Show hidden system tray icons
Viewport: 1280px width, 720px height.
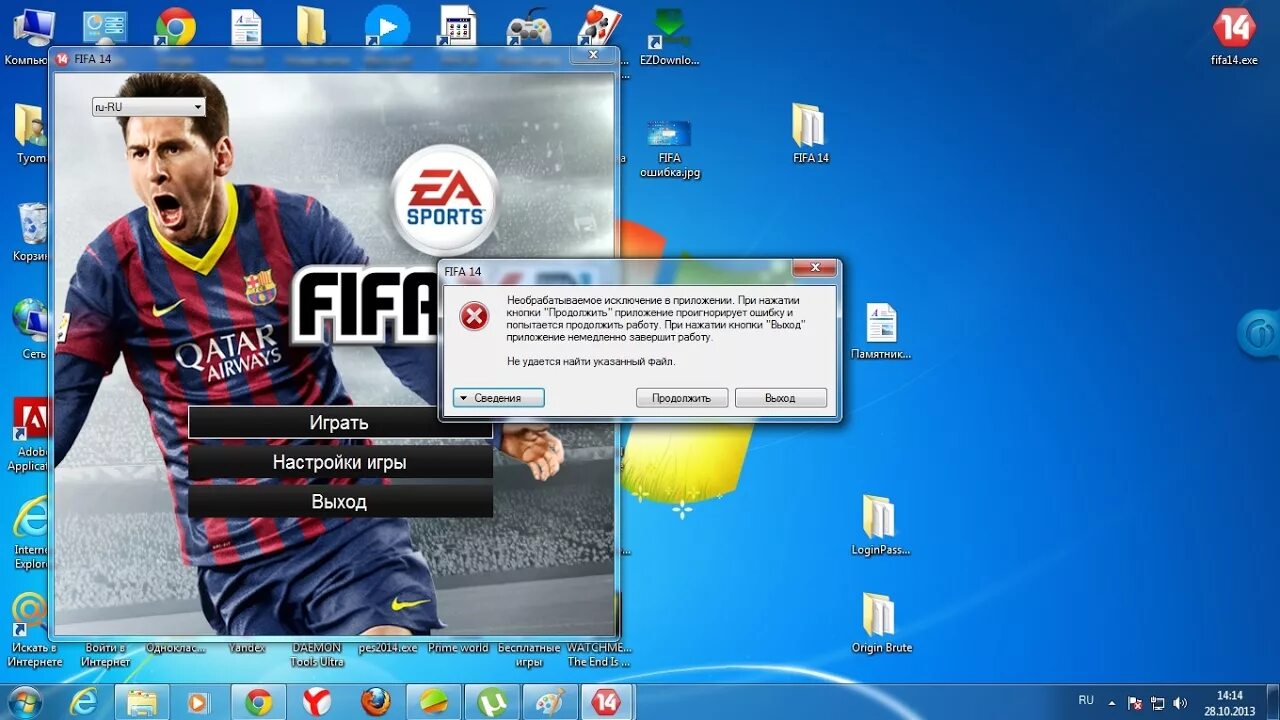pos(1113,702)
